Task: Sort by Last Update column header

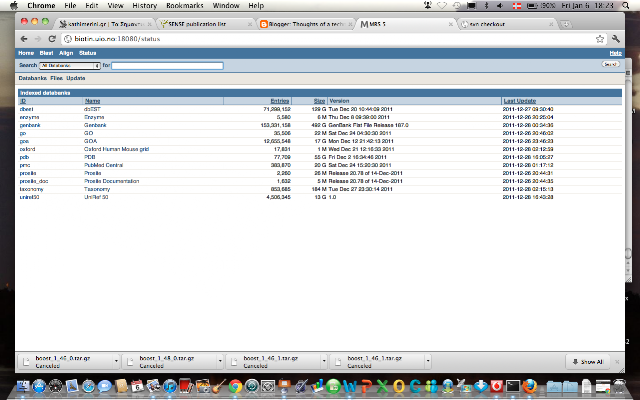Action: [x=519, y=101]
